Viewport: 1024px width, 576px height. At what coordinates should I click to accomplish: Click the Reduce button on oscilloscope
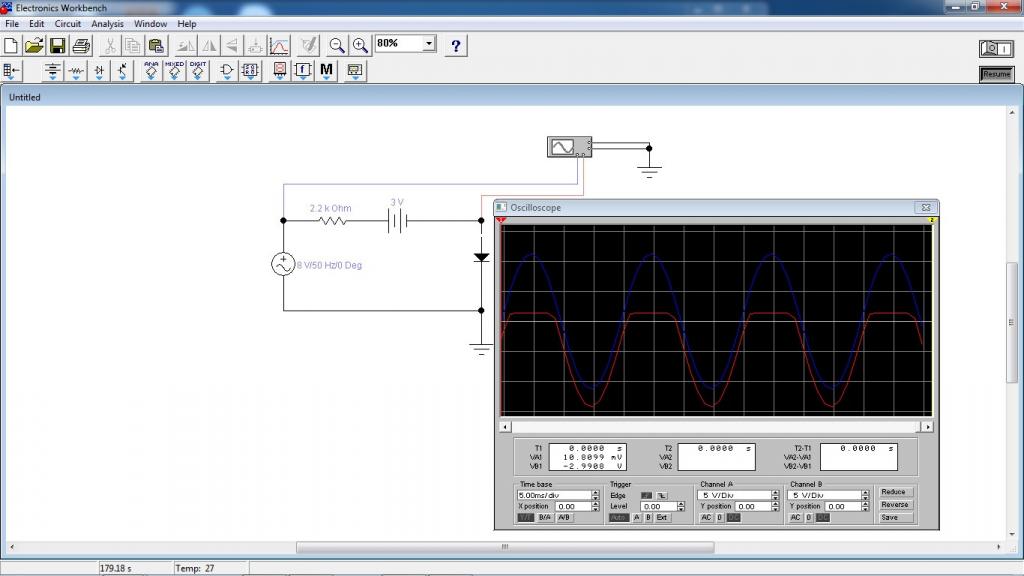(894, 492)
